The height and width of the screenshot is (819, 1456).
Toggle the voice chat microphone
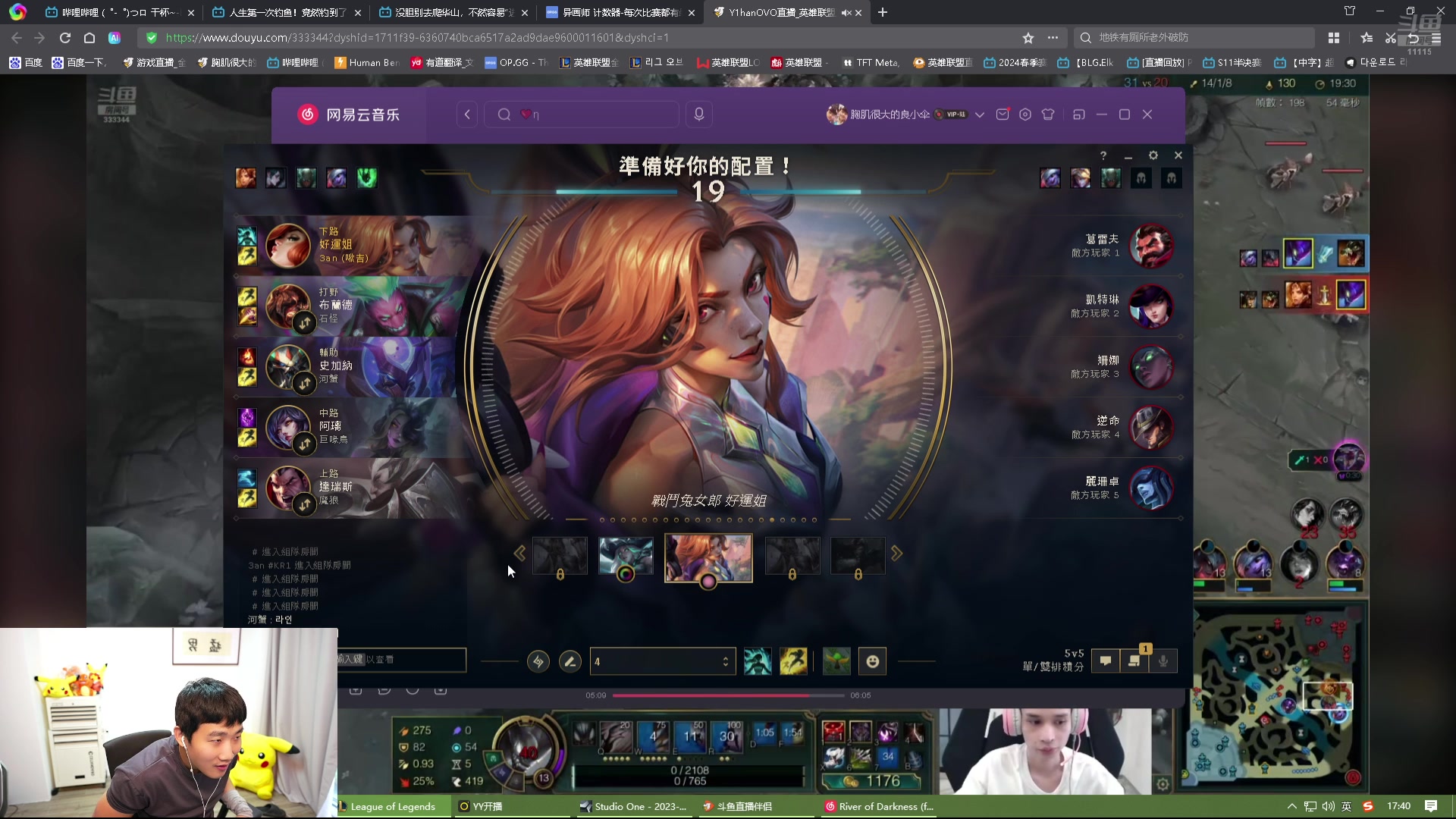pyautogui.click(x=1163, y=661)
